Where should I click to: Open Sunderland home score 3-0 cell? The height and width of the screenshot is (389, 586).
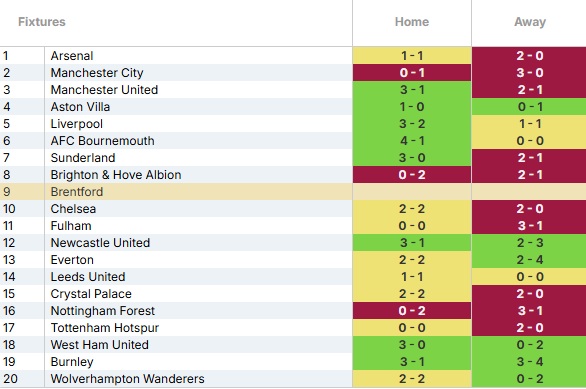[x=412, y=158]
